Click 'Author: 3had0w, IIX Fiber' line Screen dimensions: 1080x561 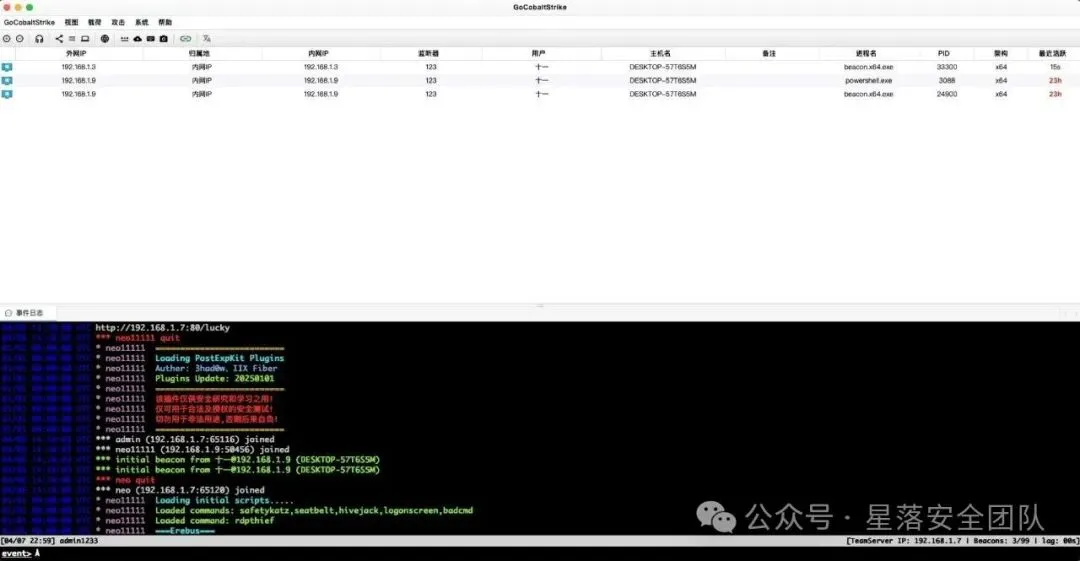pyautogui.click(x=216, y=368)
